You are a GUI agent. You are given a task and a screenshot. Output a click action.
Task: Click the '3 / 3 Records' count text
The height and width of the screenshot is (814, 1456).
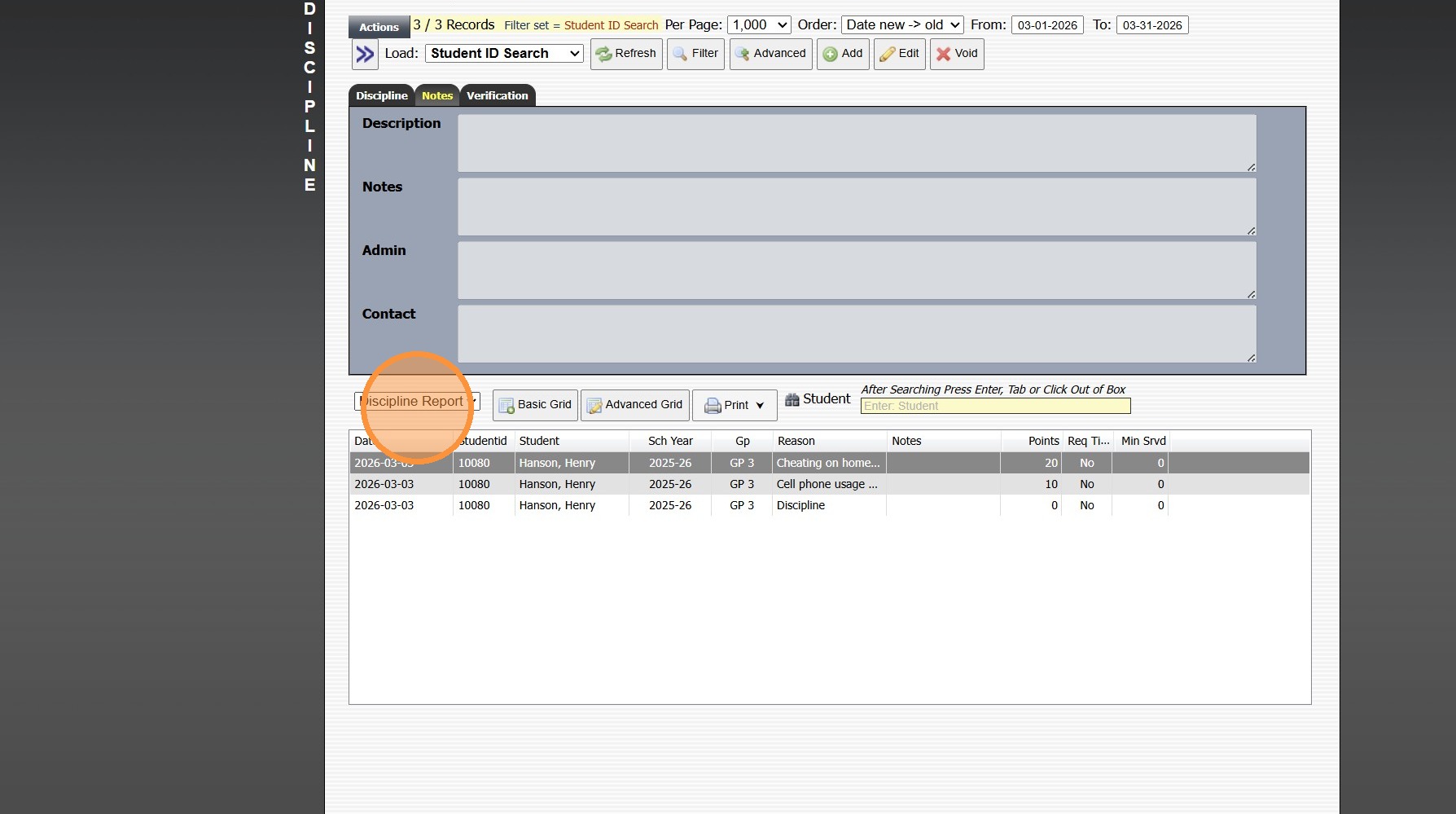pos(454,25)
